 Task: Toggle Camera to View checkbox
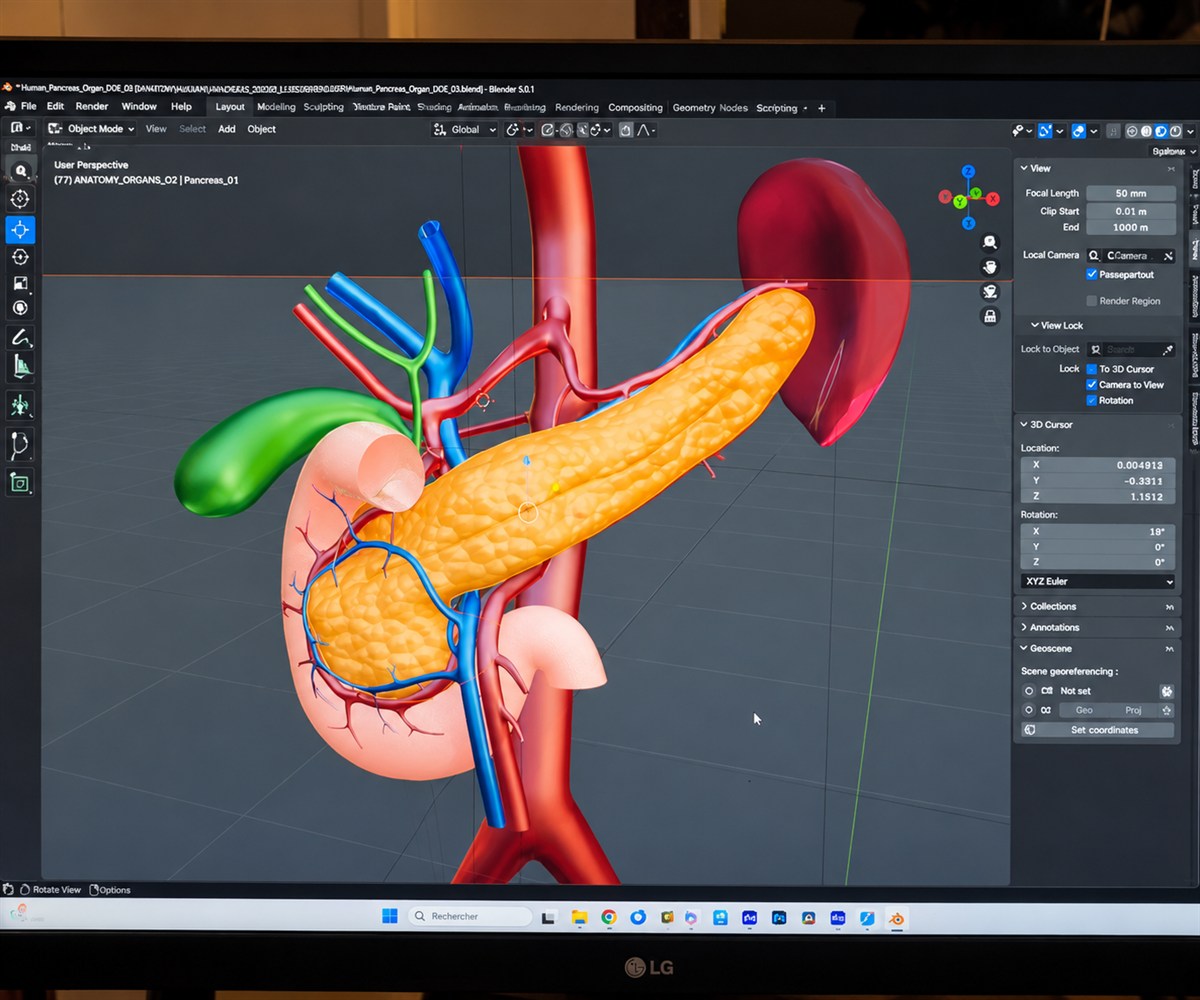tap(1092, 385)
